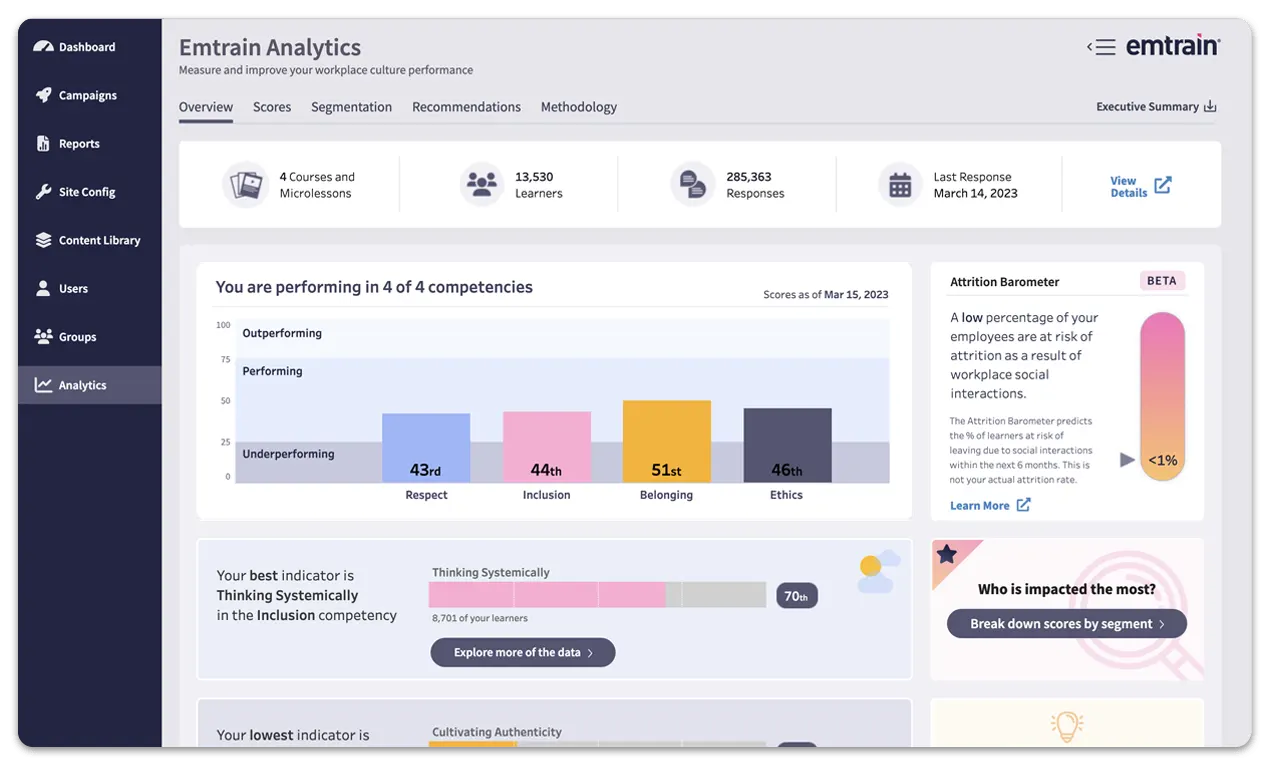This screenshot has height=764, width=1270.
Task: Click the Reports document icon
Action: [43, 144]
